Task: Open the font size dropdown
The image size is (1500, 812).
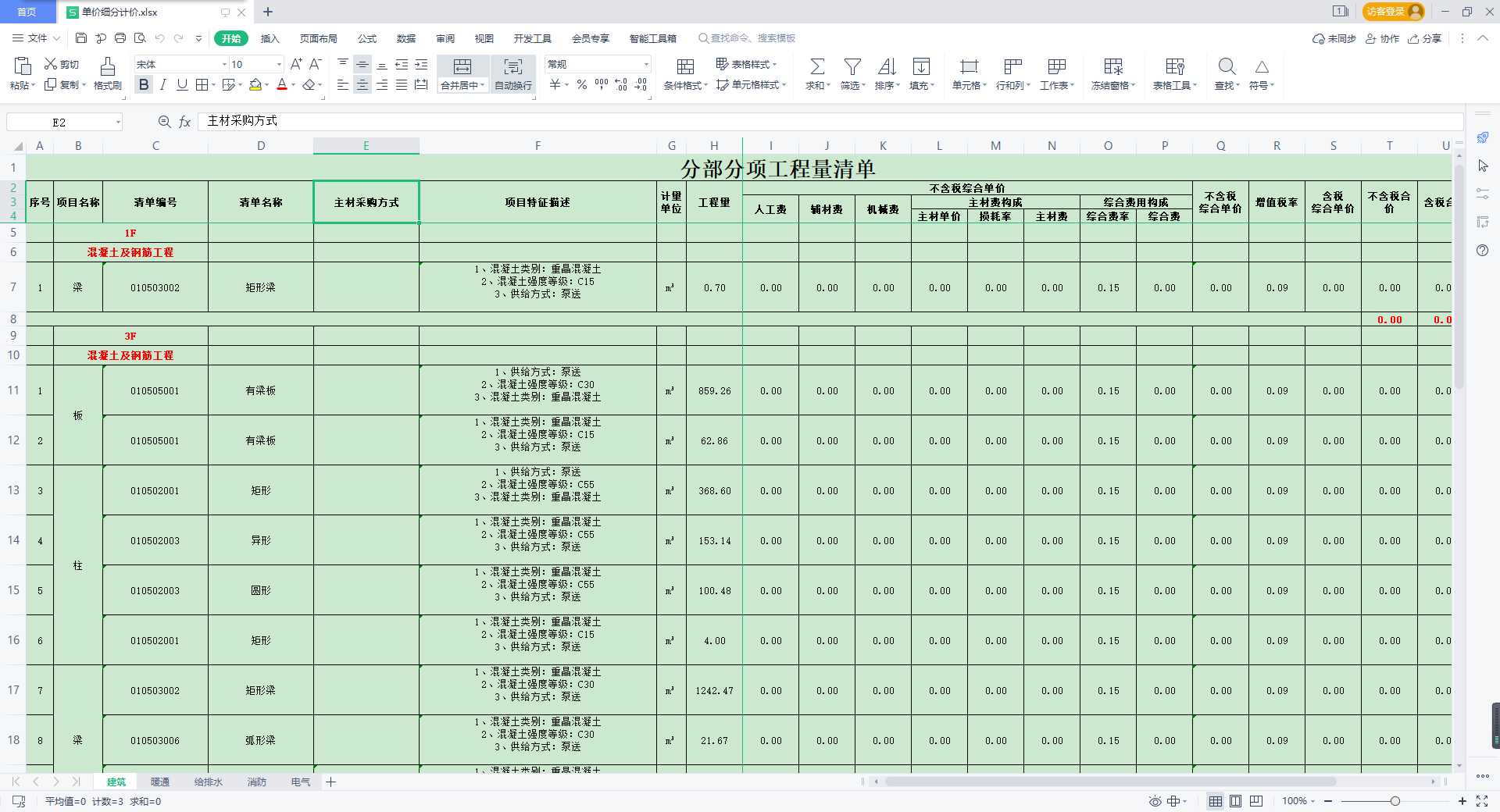Action: point(279,65)
